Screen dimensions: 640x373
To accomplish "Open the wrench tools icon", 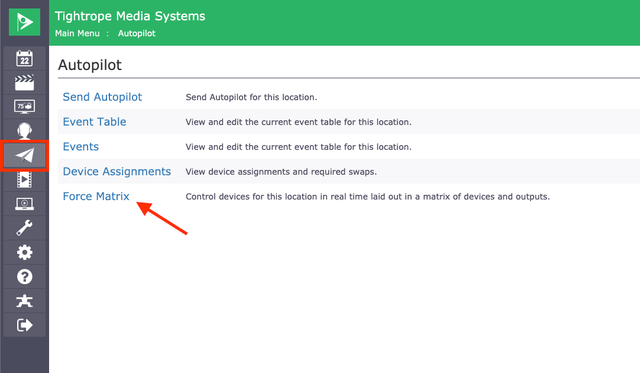I will 24,228.
